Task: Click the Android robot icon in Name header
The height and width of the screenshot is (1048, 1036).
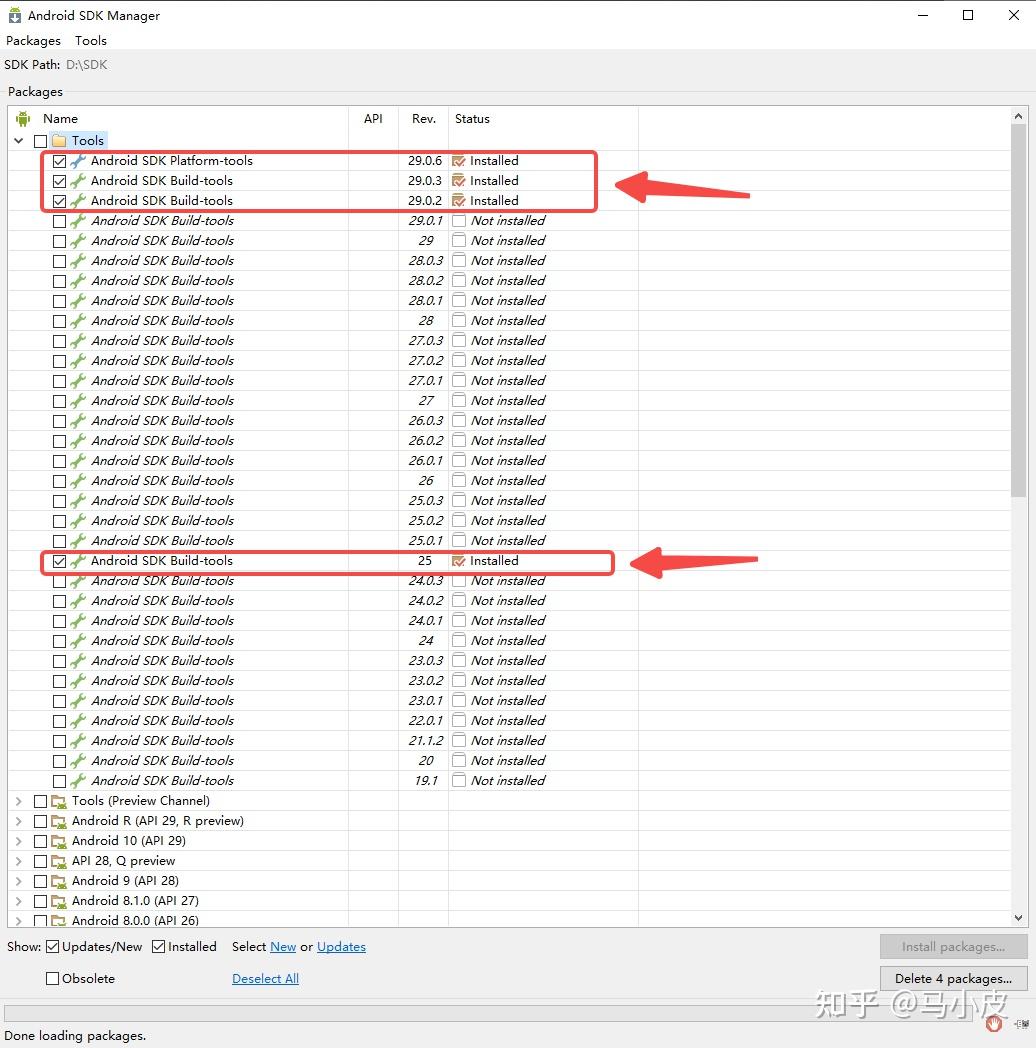Action: click(23, 119)
